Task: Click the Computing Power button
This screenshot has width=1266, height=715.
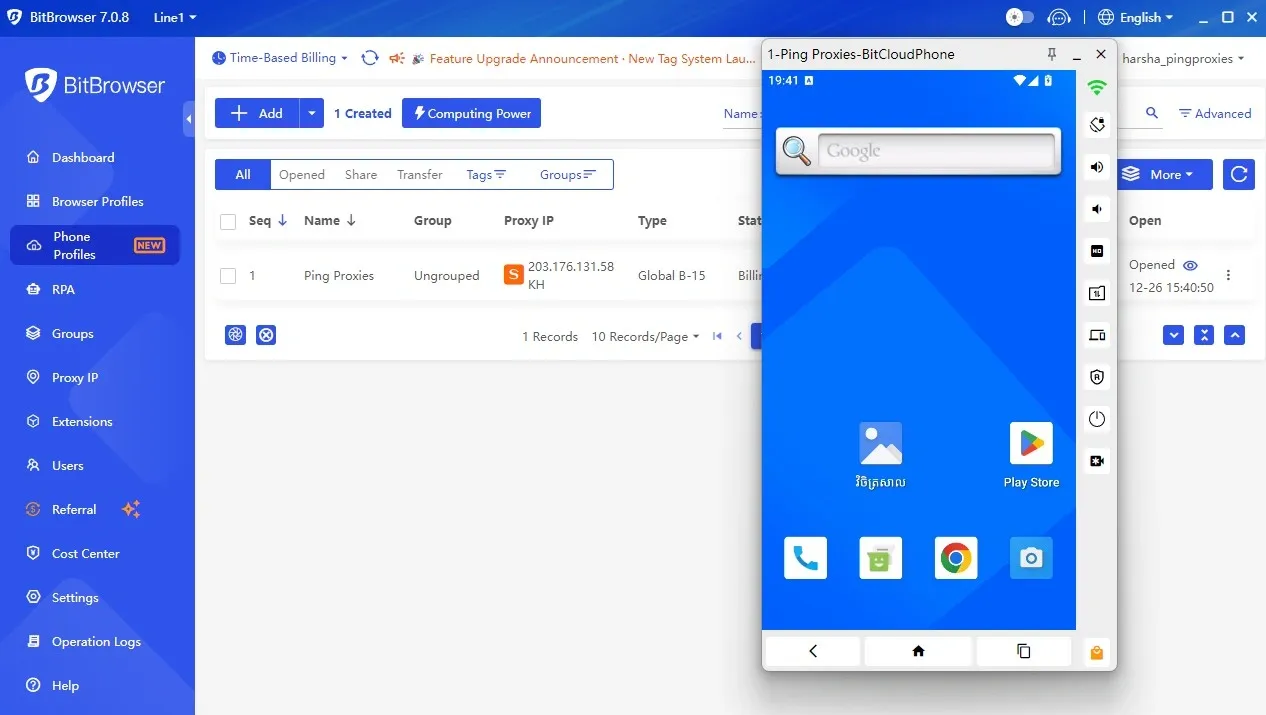Action: (x=471, y=113)
